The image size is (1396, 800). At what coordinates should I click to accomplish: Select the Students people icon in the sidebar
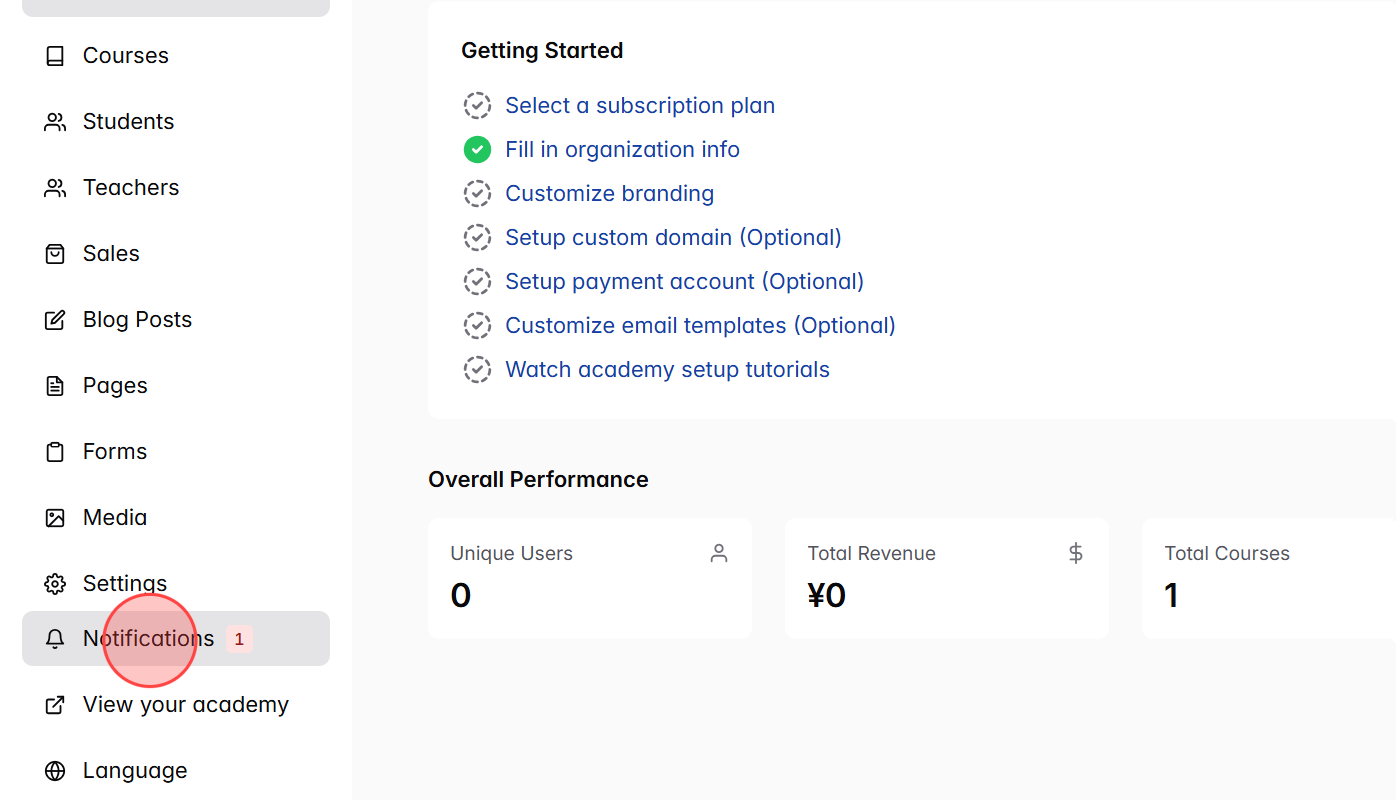[55, 121]
